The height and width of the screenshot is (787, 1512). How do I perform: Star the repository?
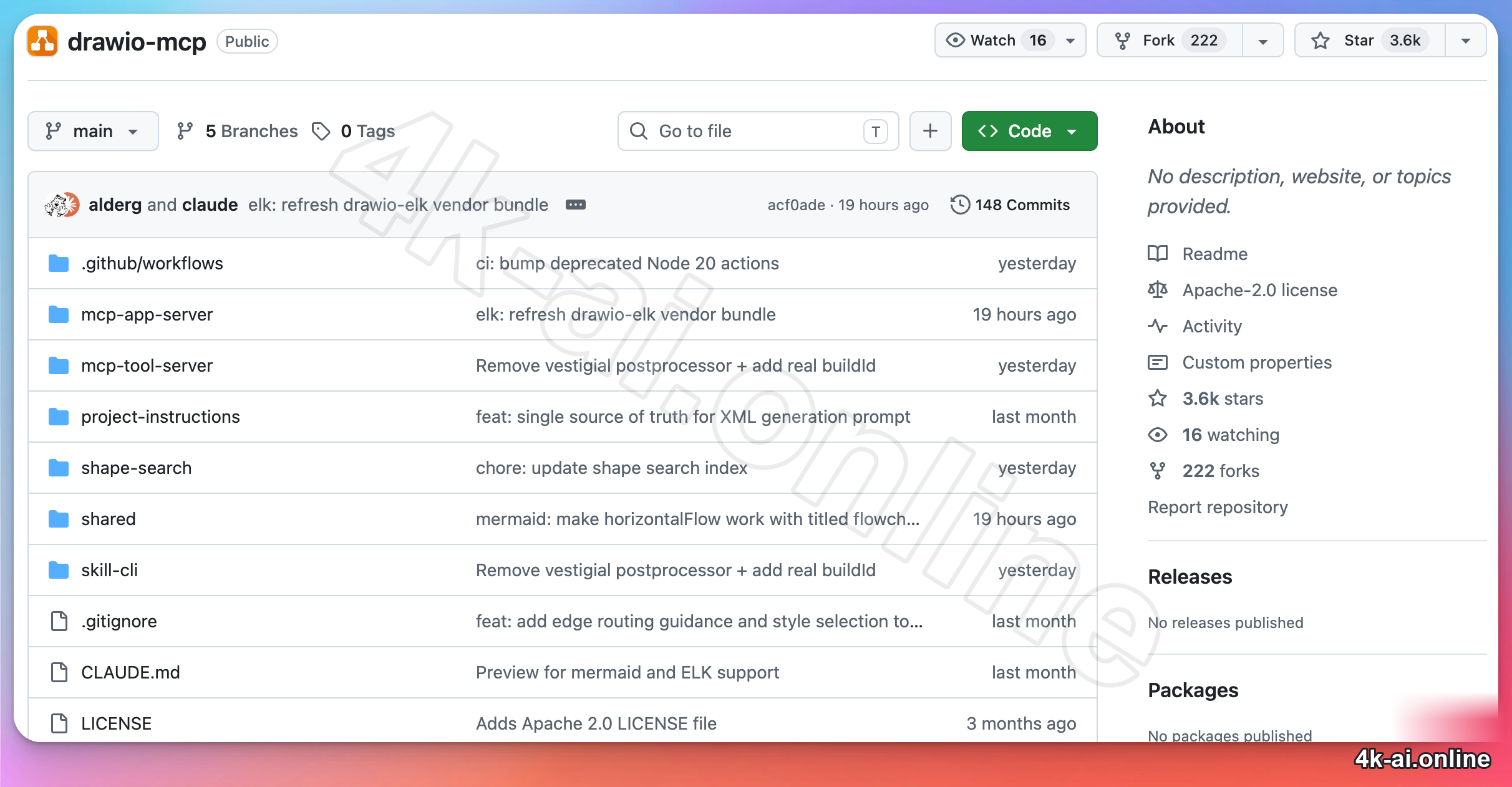[1370, 41]
